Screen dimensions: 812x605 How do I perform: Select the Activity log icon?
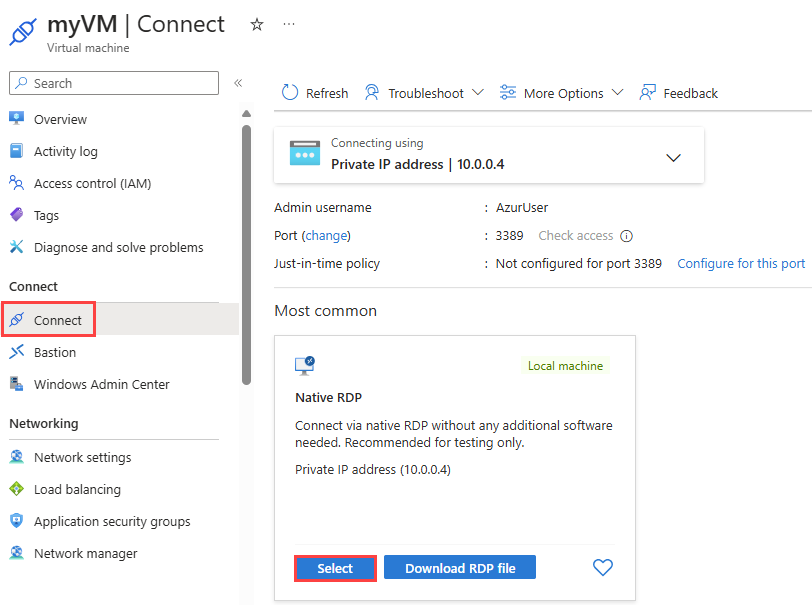(x=17, y=151)
